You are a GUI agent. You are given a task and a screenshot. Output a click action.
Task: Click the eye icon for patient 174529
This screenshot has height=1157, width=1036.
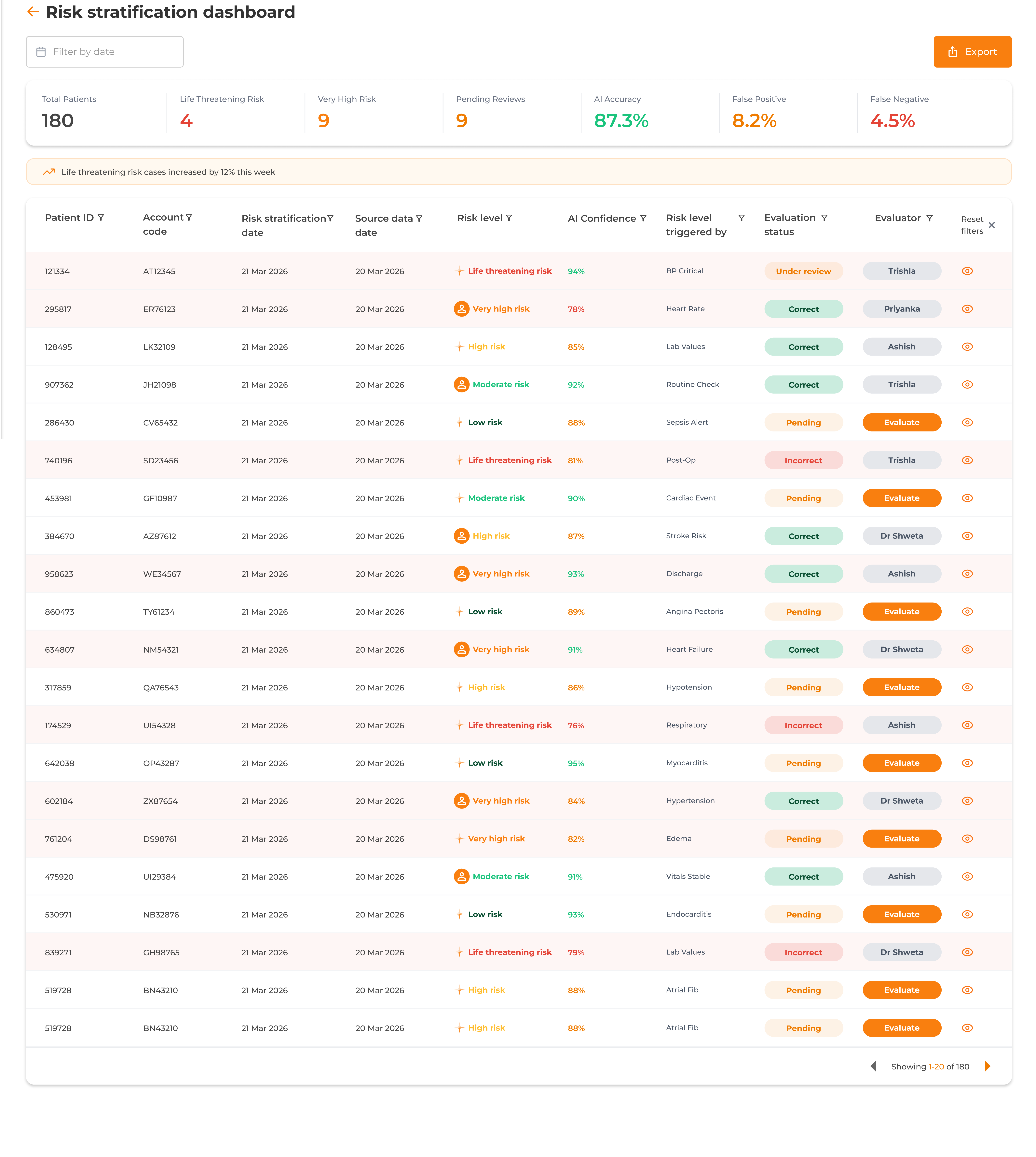[967, 725]
